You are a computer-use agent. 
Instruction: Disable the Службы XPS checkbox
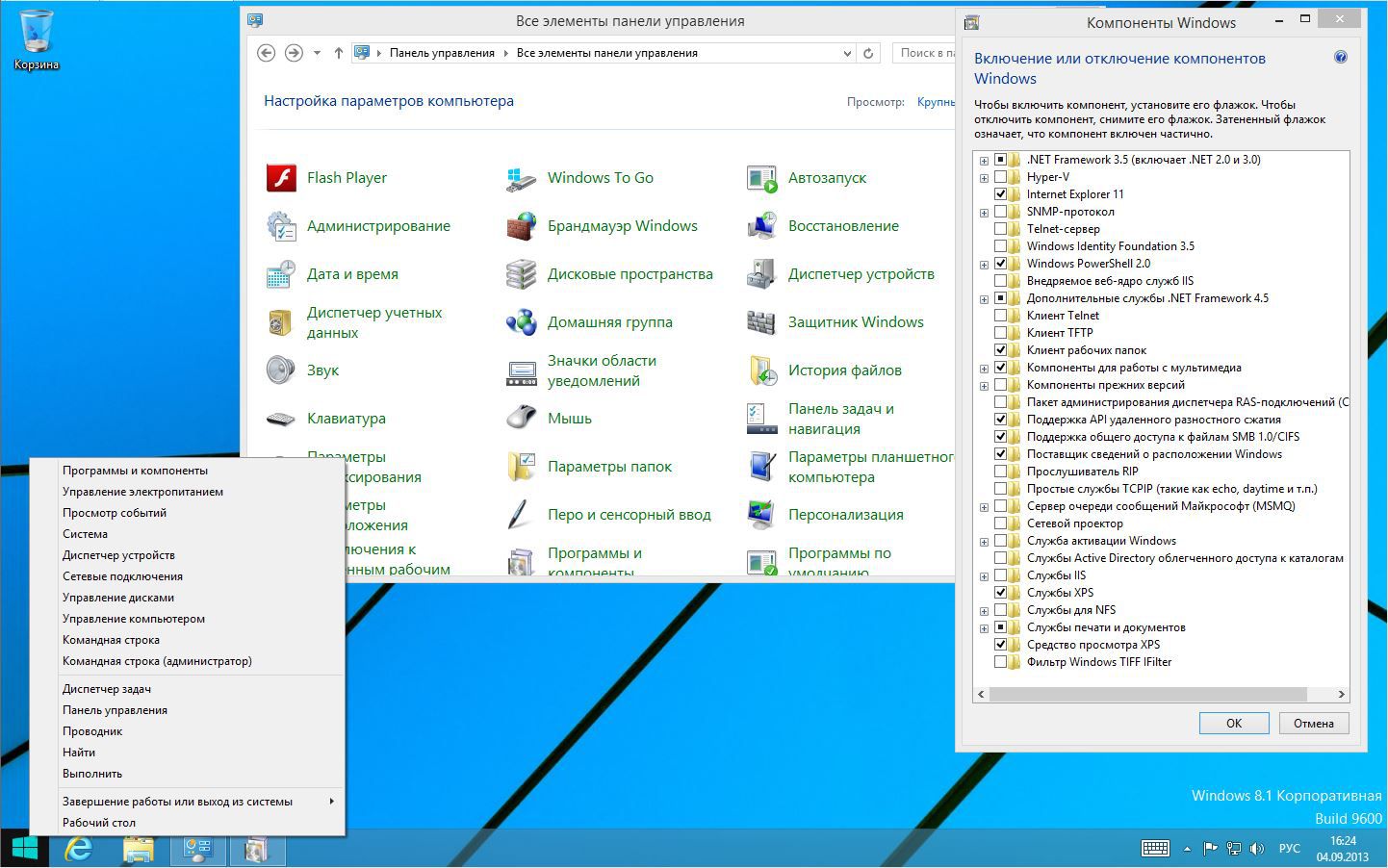(1000, 593)
